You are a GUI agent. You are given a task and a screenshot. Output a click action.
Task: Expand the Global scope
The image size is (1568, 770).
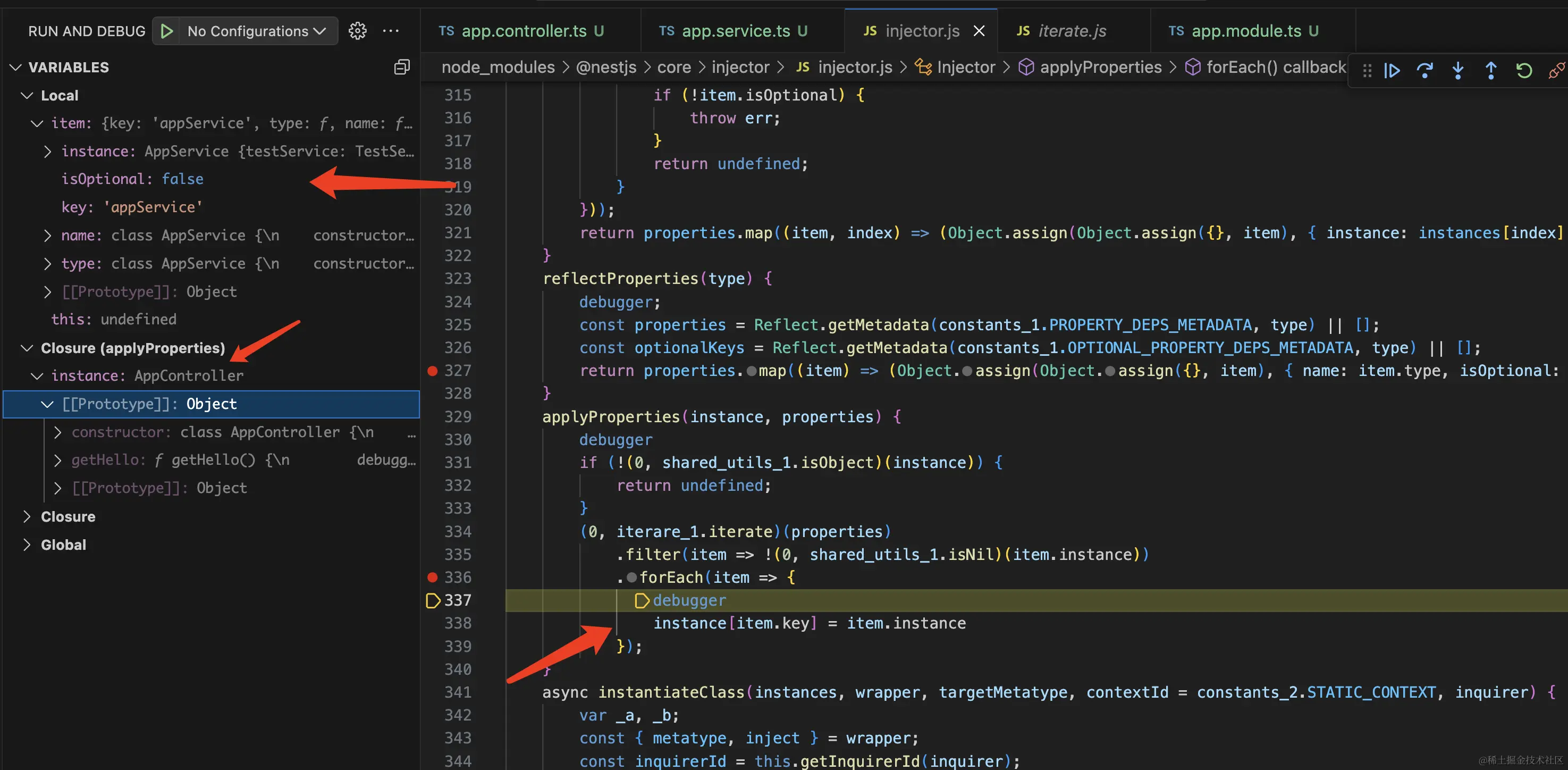(x=27, y=545)
